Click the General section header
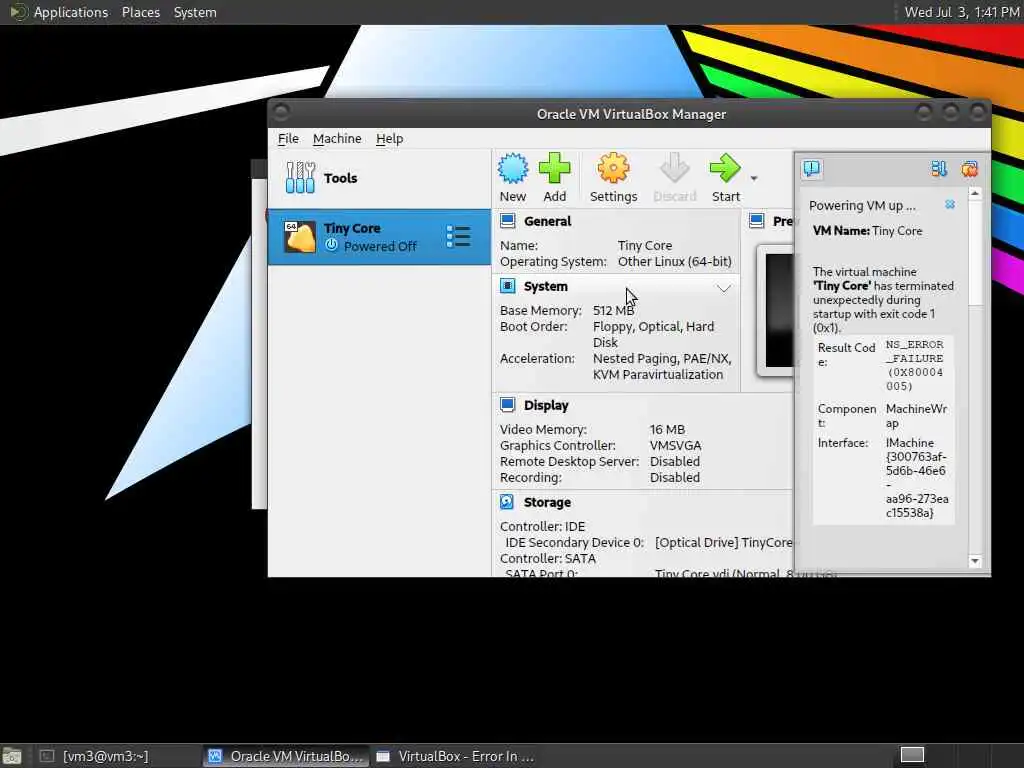Image resolution: width=1024 pixels, height=768 pixels. coord(547,221)
